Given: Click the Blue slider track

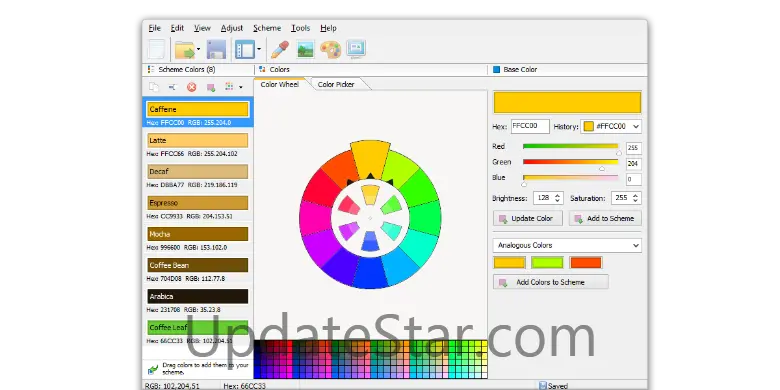Looking at the screenshot, I should (x=570, y=177).
